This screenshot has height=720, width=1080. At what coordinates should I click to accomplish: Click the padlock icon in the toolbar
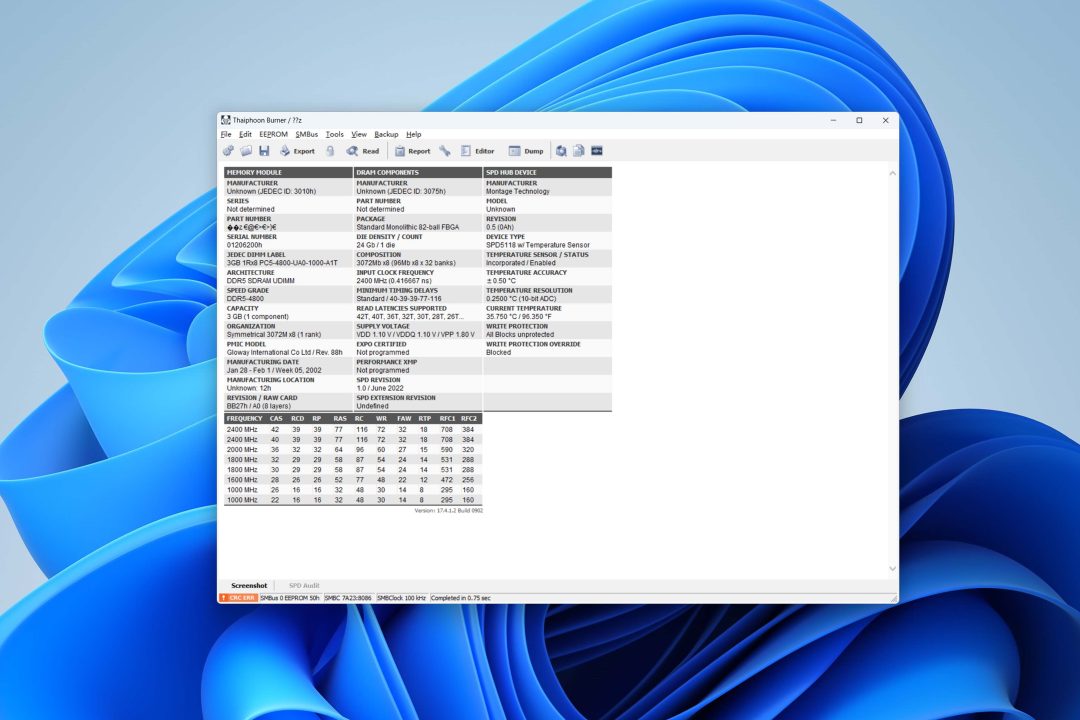point(330,151)
